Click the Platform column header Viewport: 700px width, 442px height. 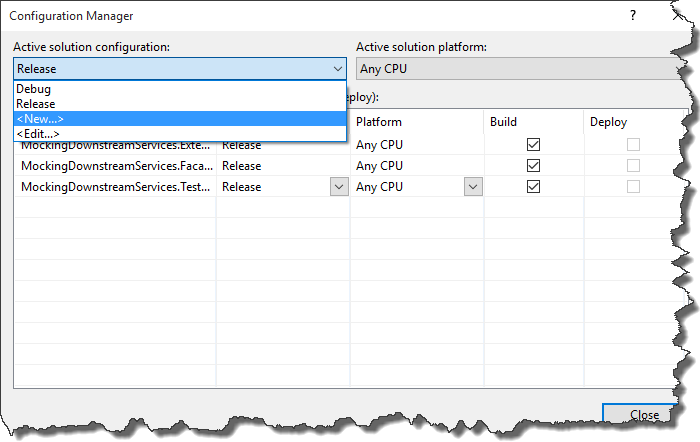click(x=417, y=122)
